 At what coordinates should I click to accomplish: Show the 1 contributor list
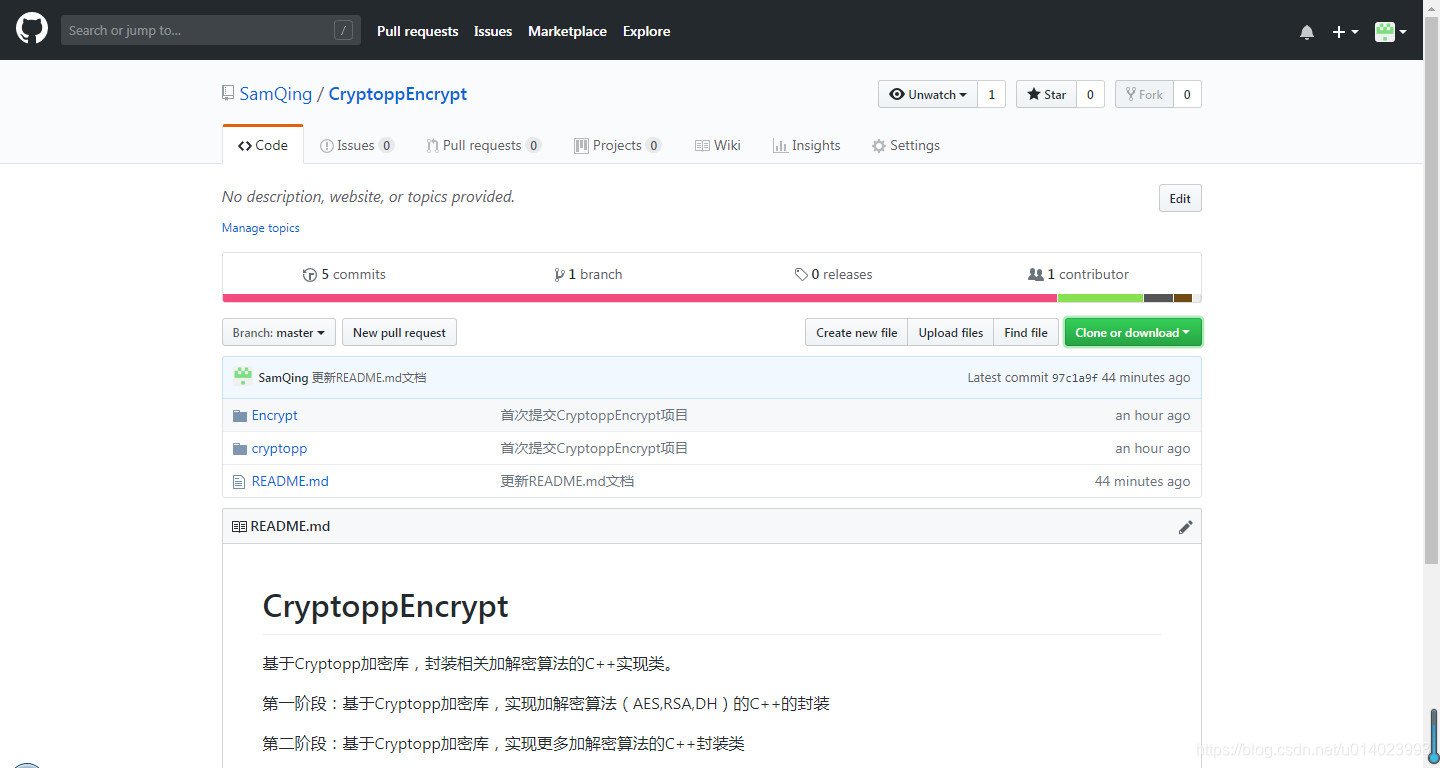[1078, 274]
